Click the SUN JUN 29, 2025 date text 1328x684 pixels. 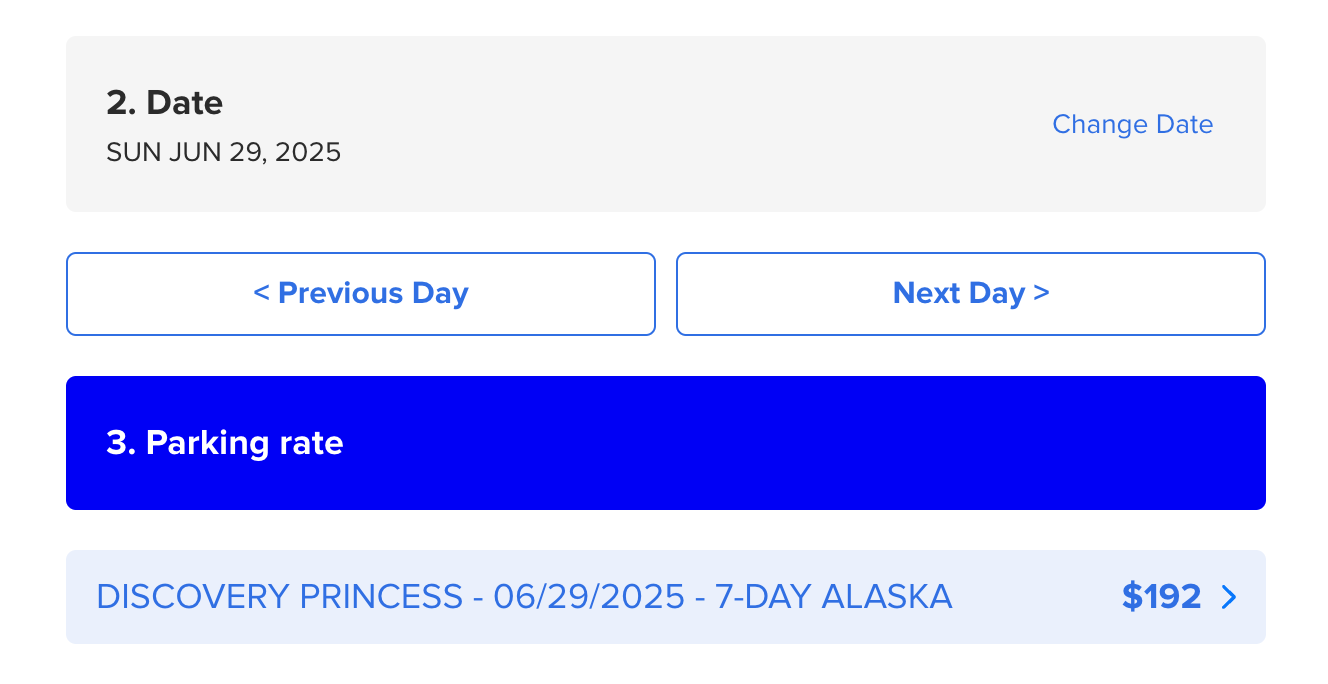coord(223,152)
